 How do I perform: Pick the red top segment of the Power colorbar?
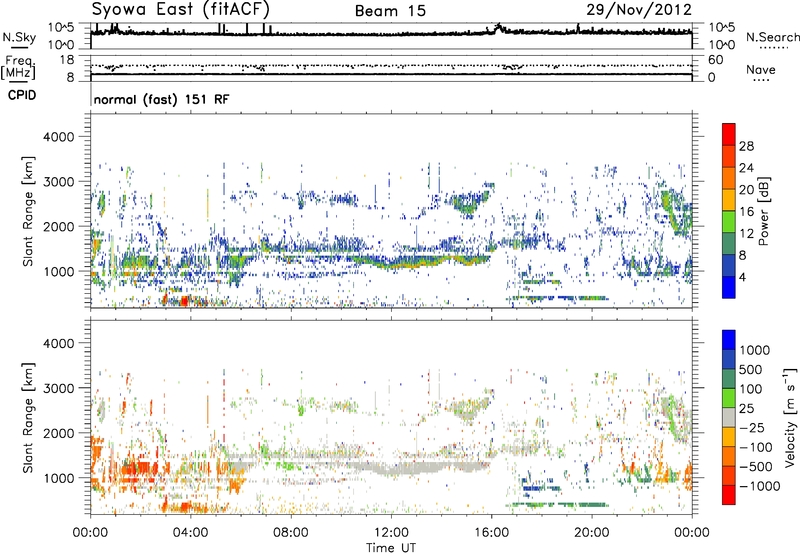(729, 134)
